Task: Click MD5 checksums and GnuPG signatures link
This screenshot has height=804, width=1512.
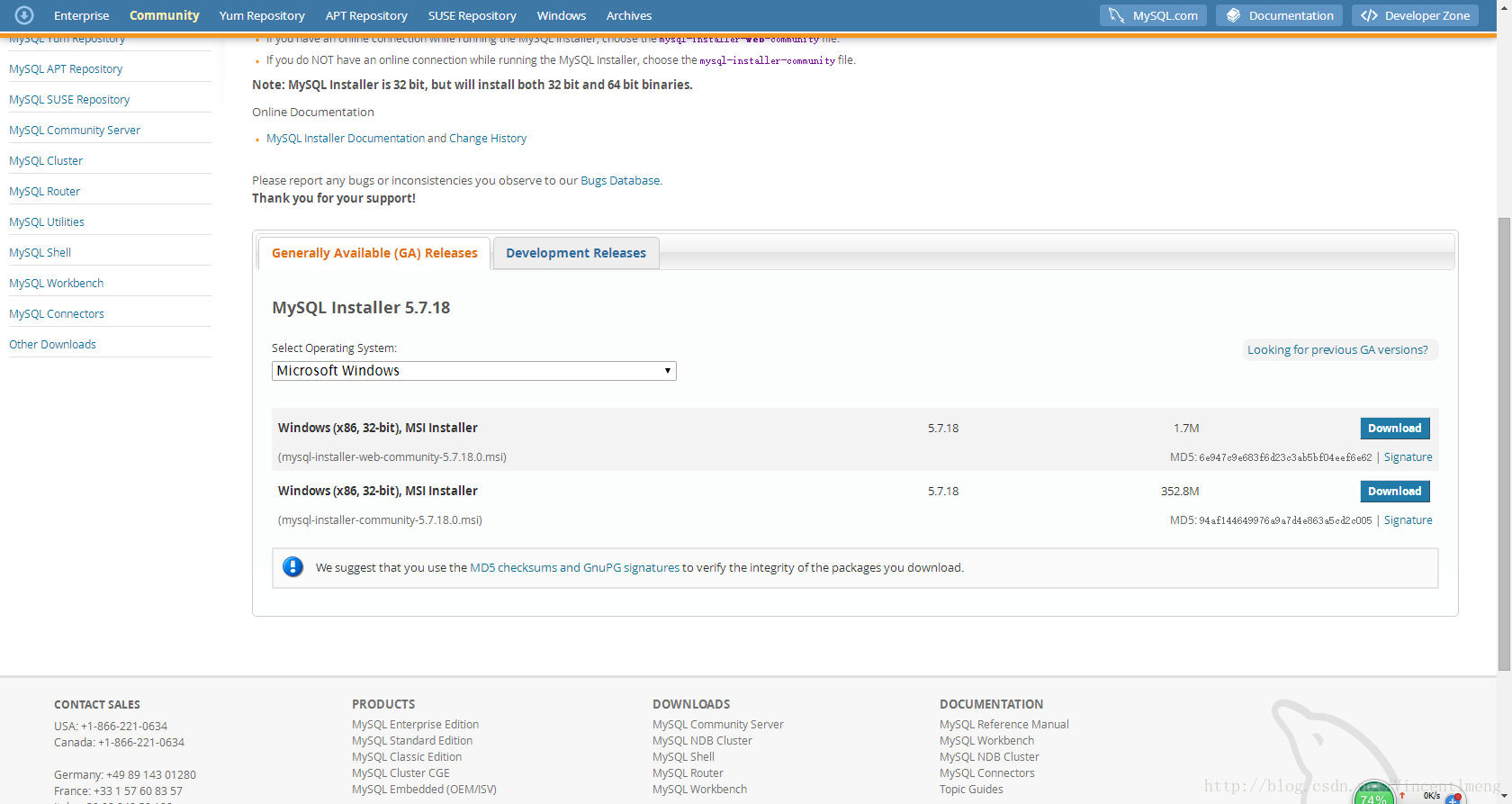Action: coord(574,567)
